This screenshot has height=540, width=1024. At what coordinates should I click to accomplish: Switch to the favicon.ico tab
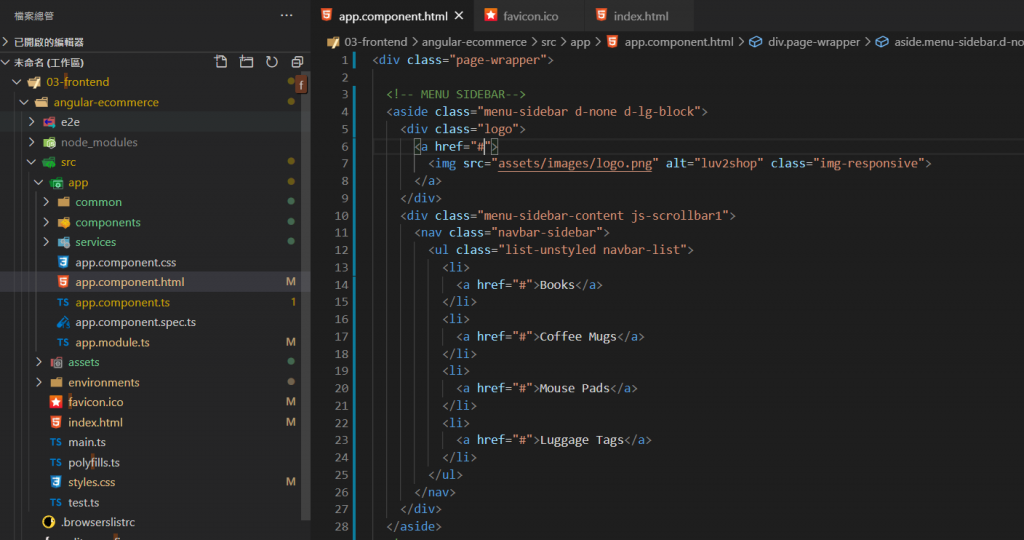530,16
